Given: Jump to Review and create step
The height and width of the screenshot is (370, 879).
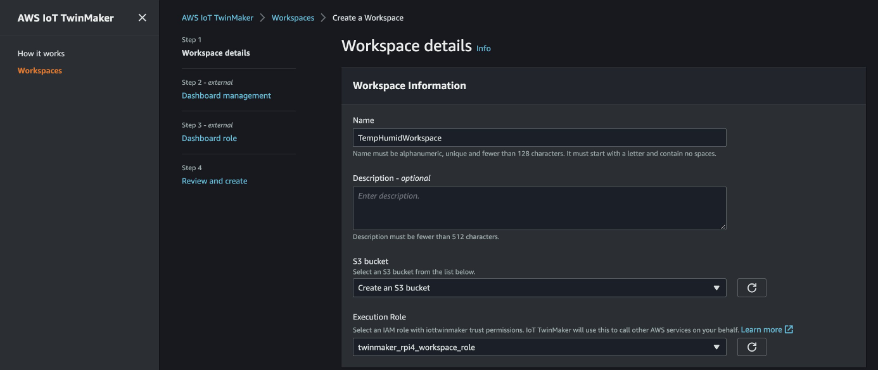Looking at the screenshot, I should click(214, 181).
